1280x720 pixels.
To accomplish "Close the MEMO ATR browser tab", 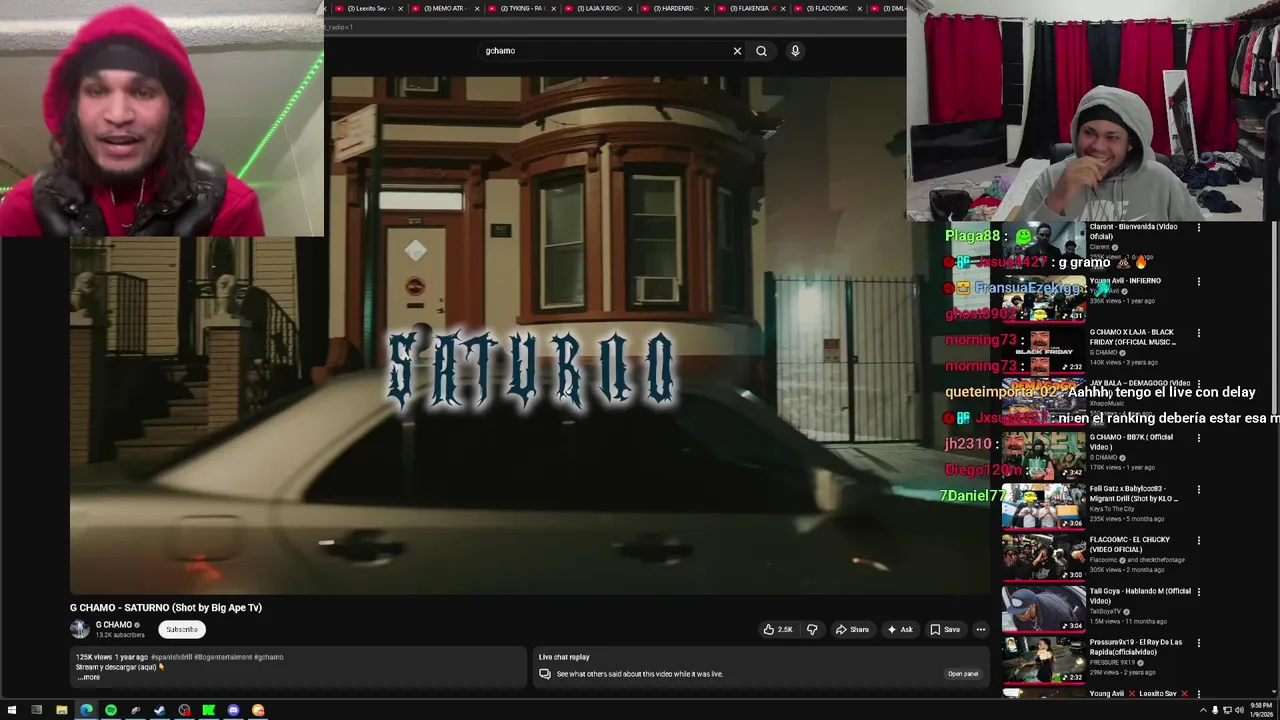I will point(477,8).
